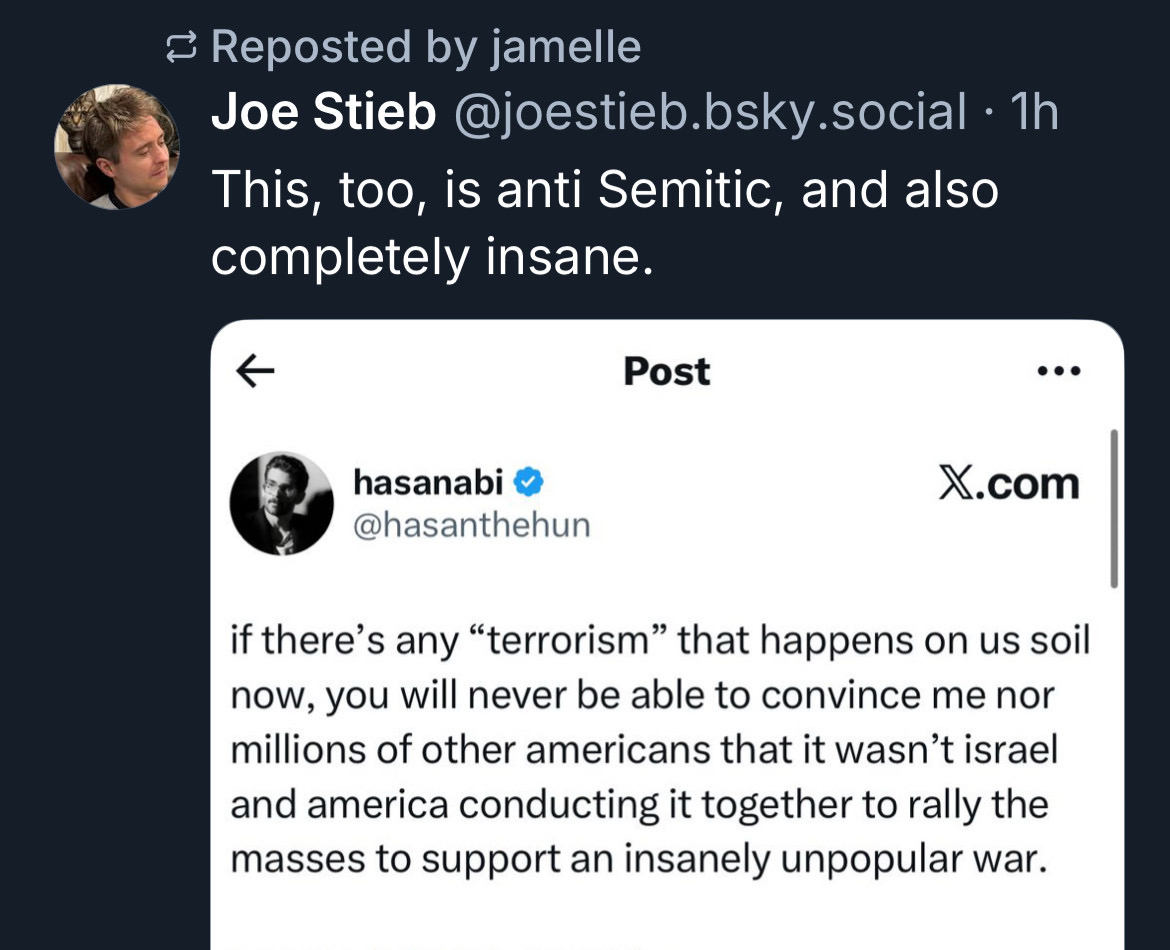Click the 1h post timestamp
This screenshot has height=950, width=1170.
click(1033, 112)
